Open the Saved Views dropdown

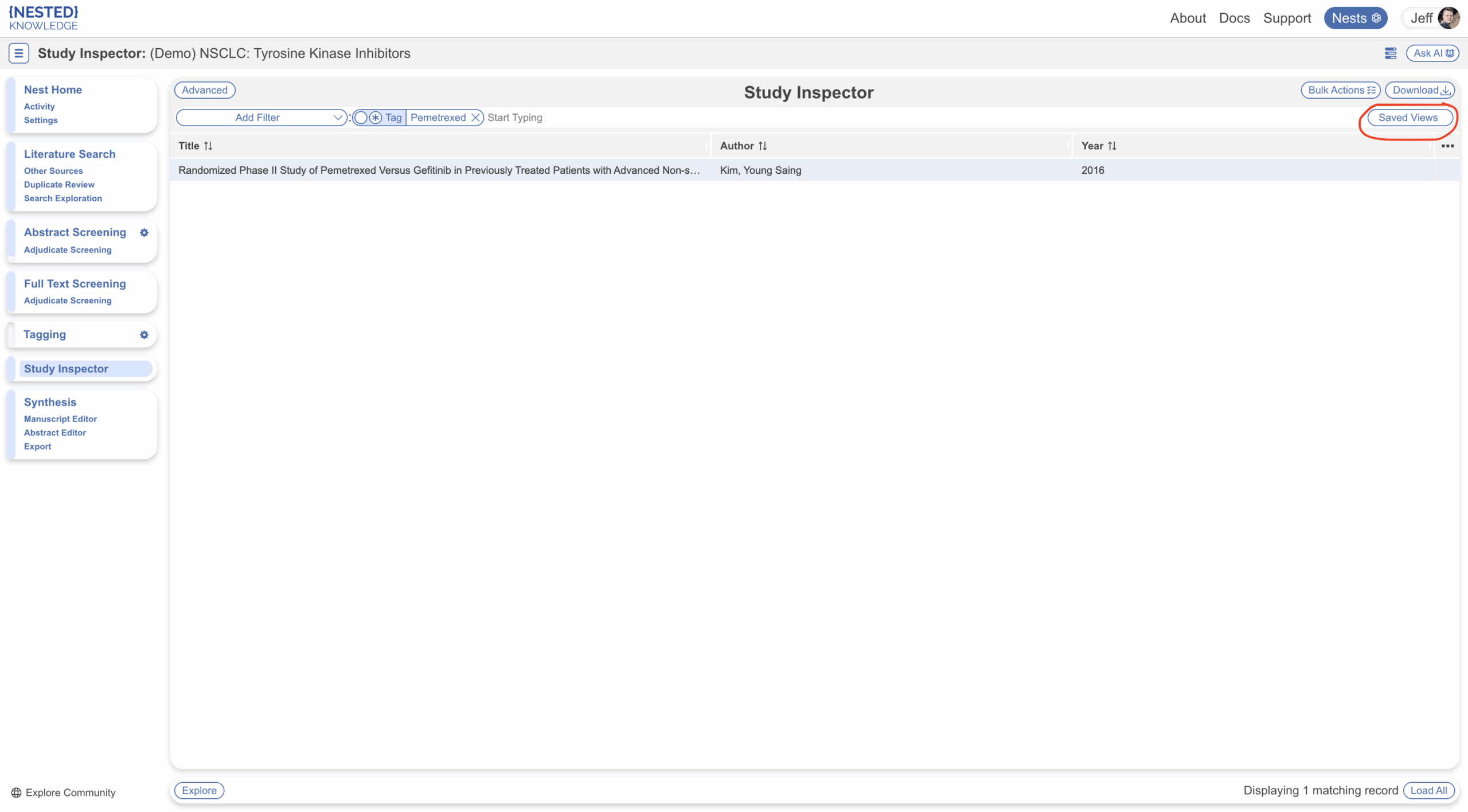tap(1408, 118)
